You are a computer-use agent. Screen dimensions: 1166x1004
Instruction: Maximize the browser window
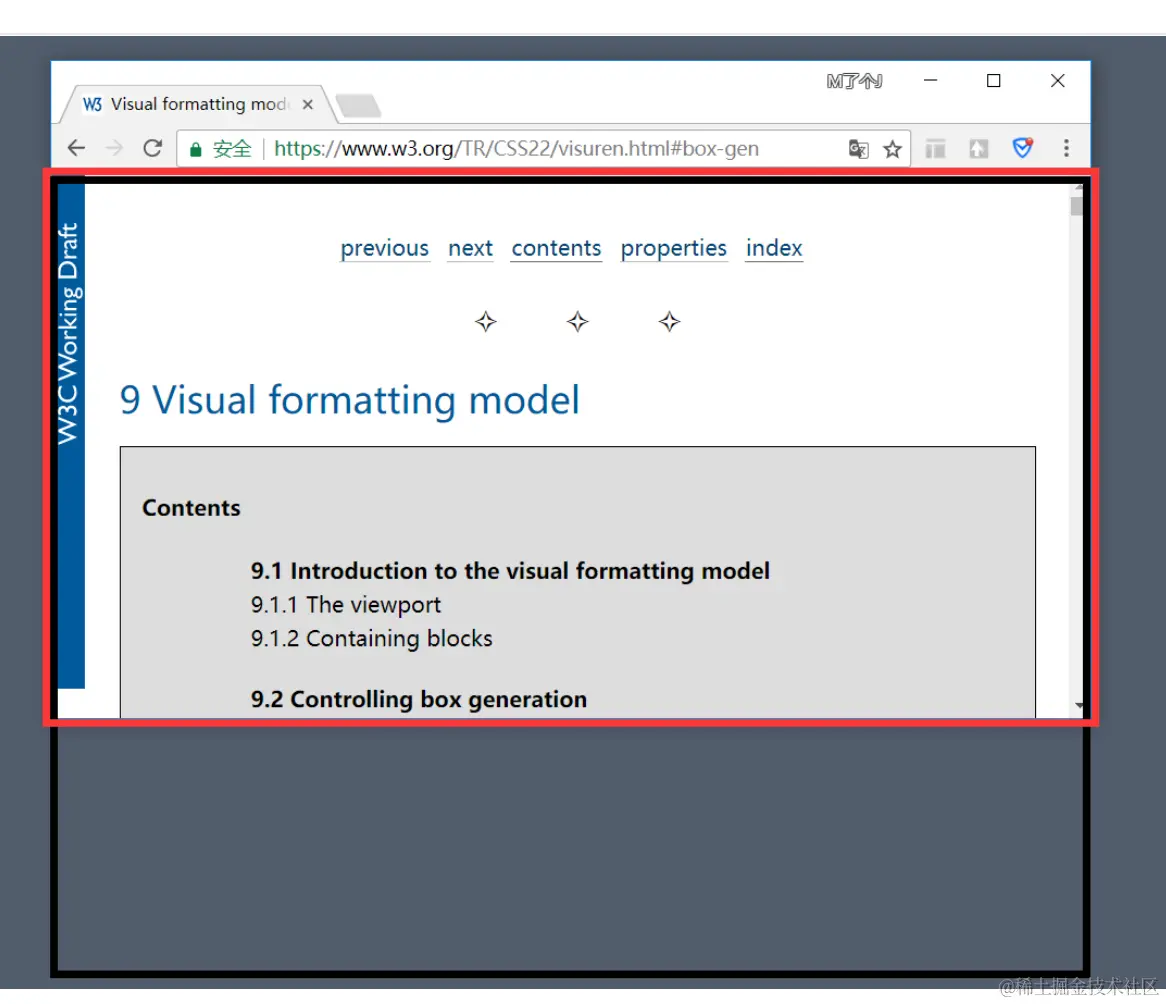[993, 80]
